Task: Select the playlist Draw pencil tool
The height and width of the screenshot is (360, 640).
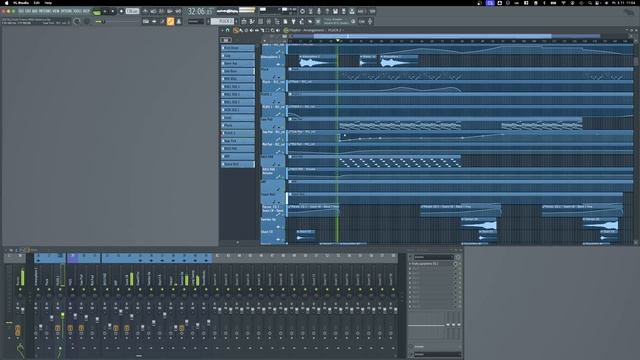Action: (x=236, y=30)
